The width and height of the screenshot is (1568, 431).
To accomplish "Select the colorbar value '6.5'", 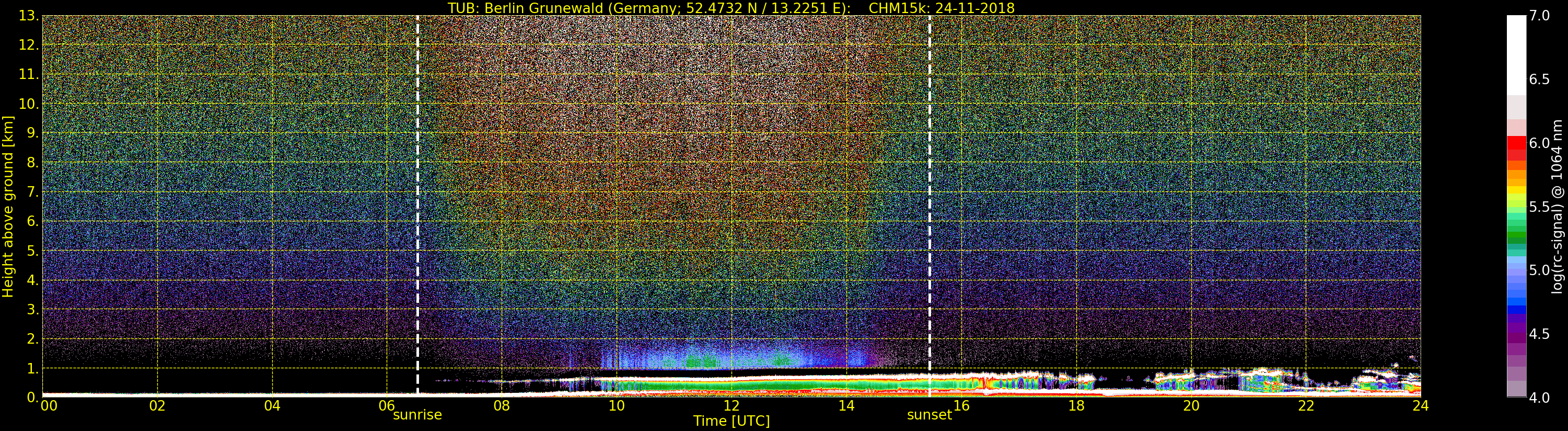I will tap(1539, 80).
